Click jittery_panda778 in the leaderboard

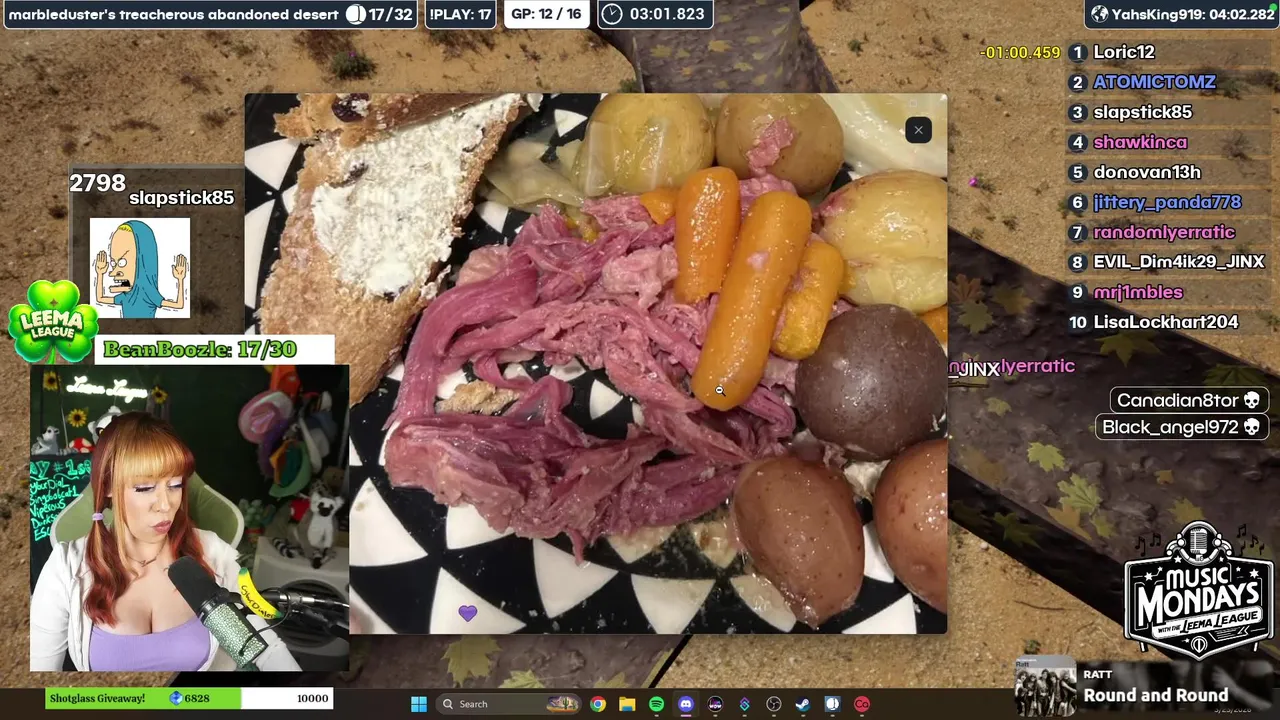click(x=1167, y=202)
